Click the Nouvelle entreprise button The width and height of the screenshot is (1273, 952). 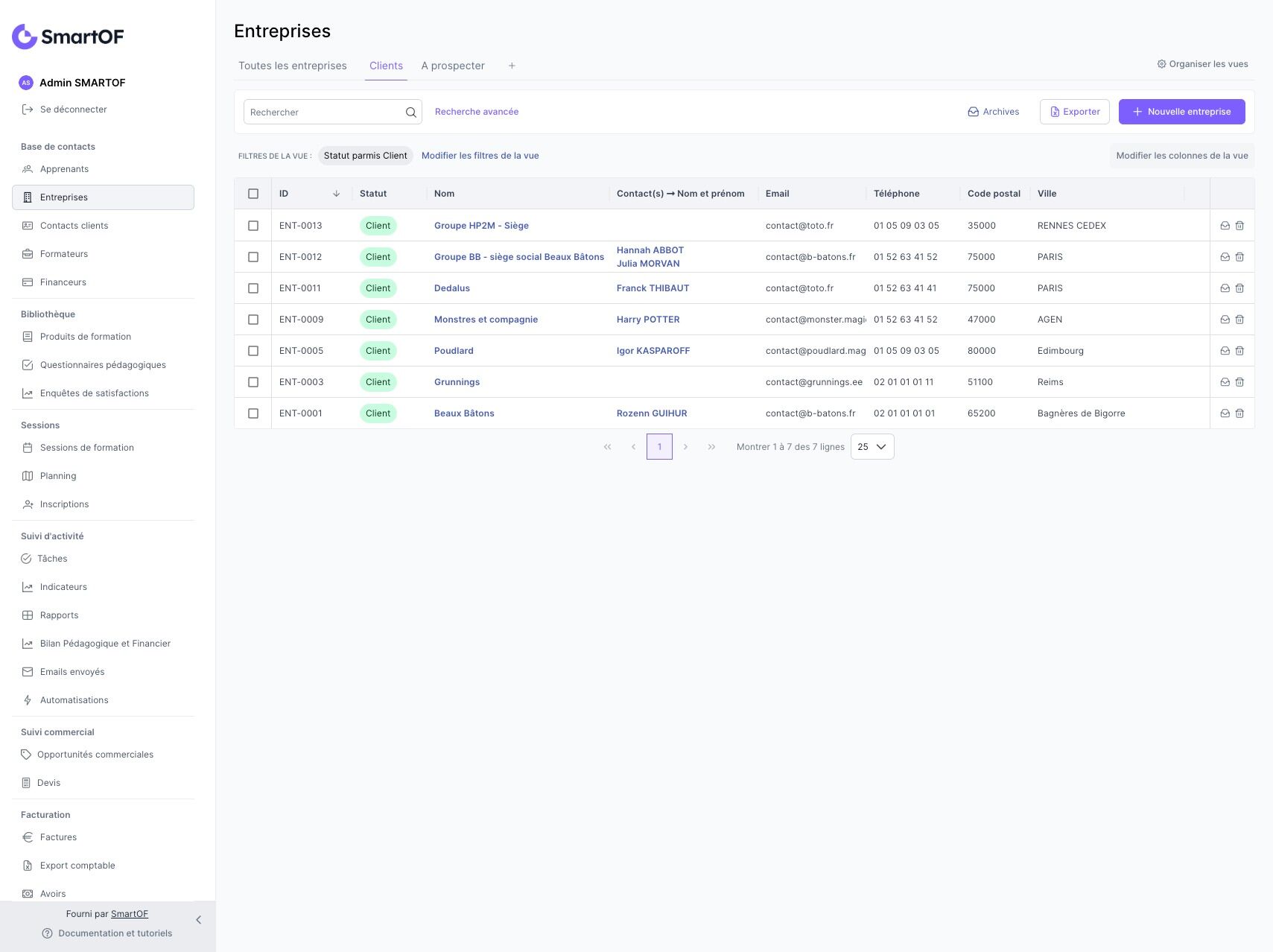tap(1181, 112)
